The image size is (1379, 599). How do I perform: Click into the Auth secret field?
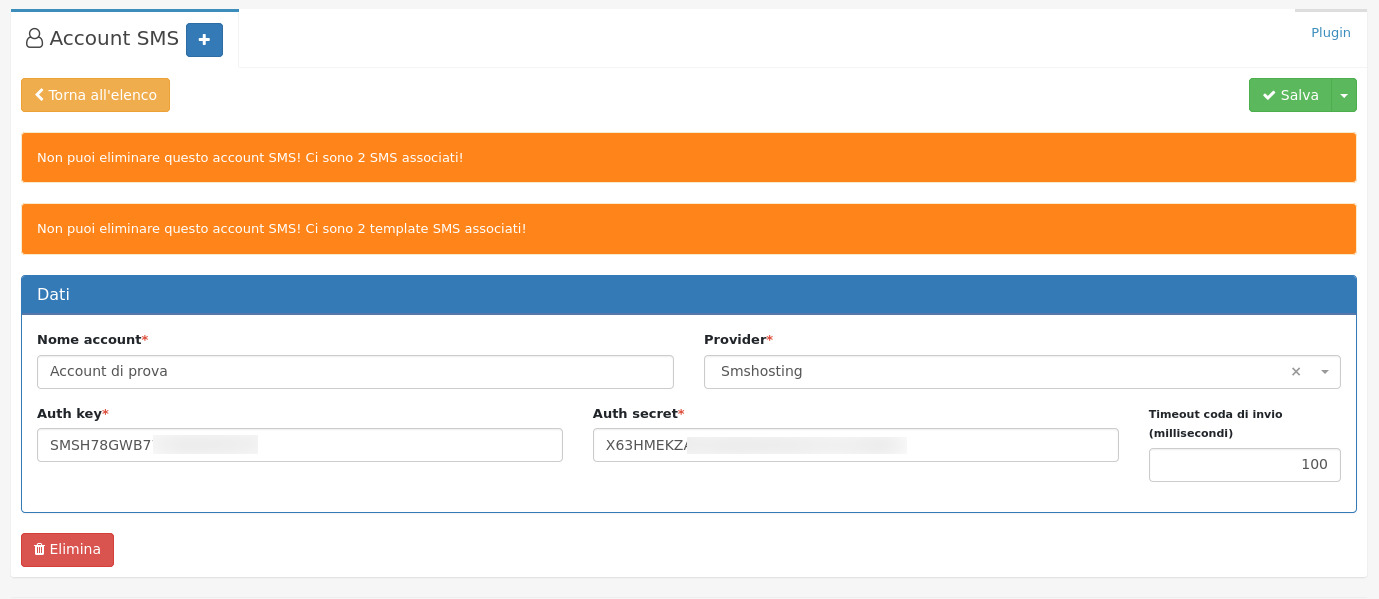click(x=855, y=445)
